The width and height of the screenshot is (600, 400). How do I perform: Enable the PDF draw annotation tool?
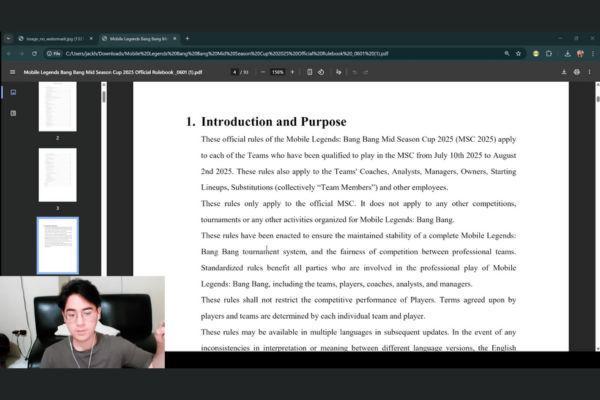click(x=339, y=72)
